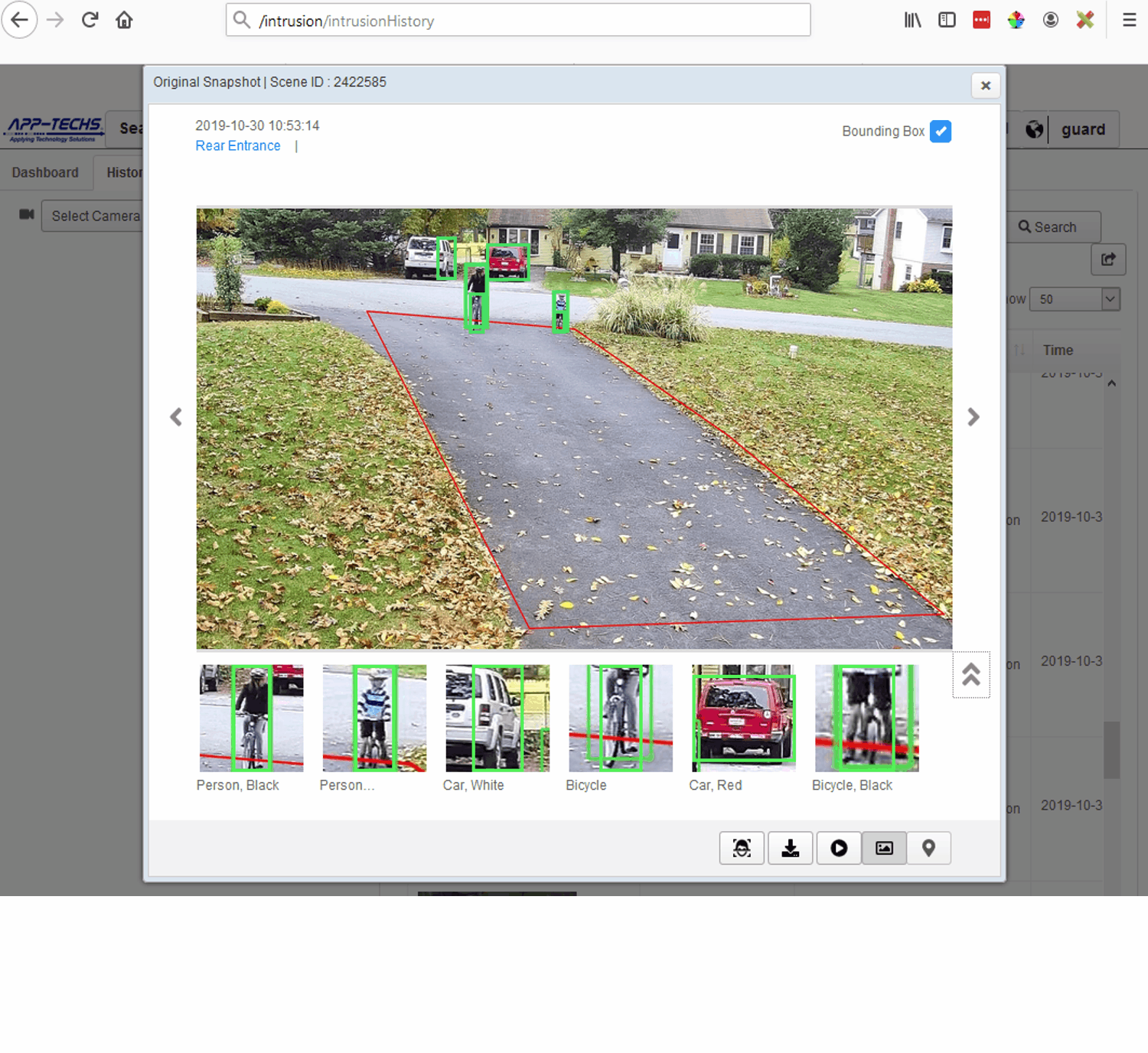Reload the page in browser

click(x=90, y=20)
